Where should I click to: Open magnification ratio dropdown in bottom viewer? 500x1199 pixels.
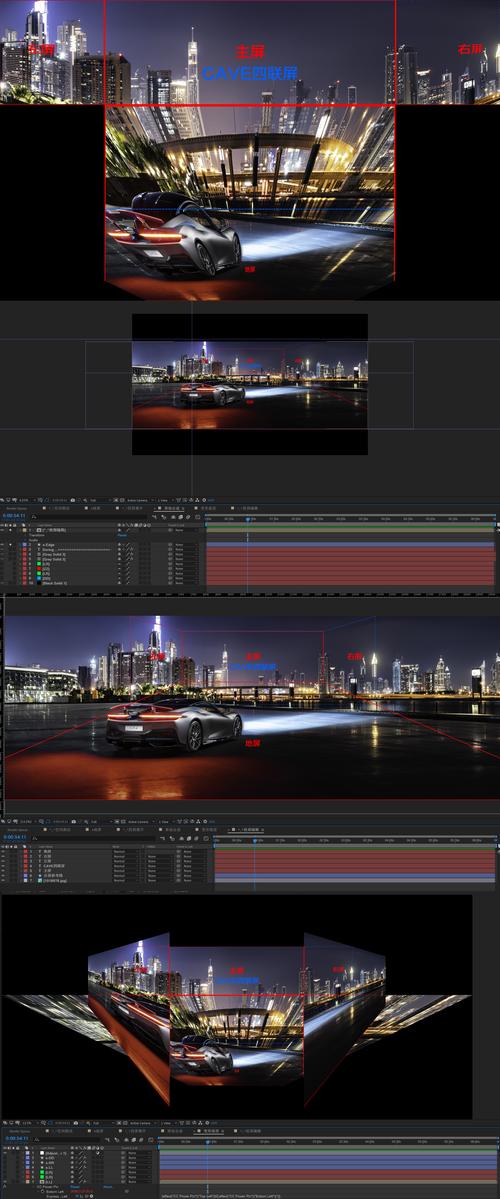(x=28, y=1123)
